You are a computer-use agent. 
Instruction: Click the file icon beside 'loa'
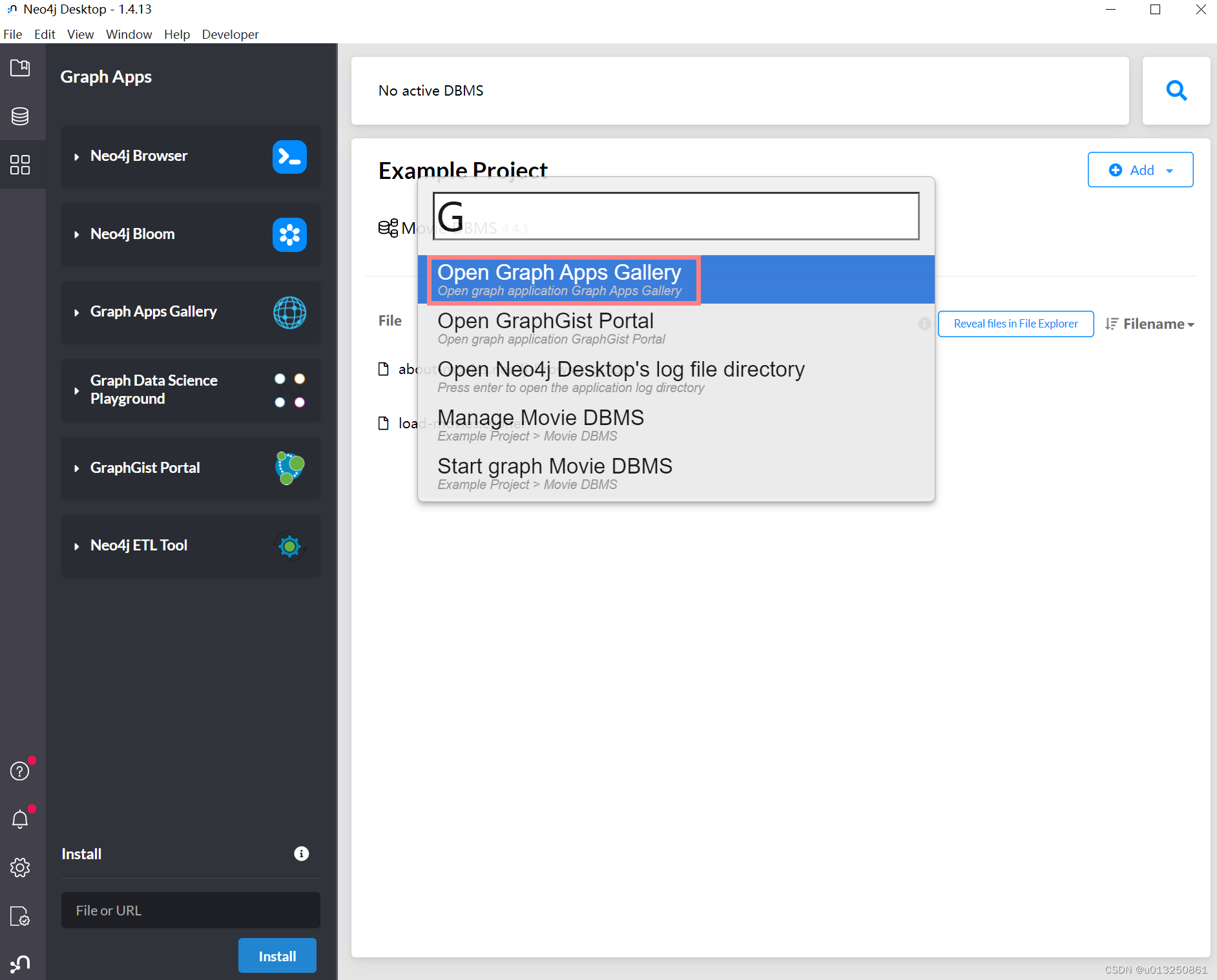point(384,423)
